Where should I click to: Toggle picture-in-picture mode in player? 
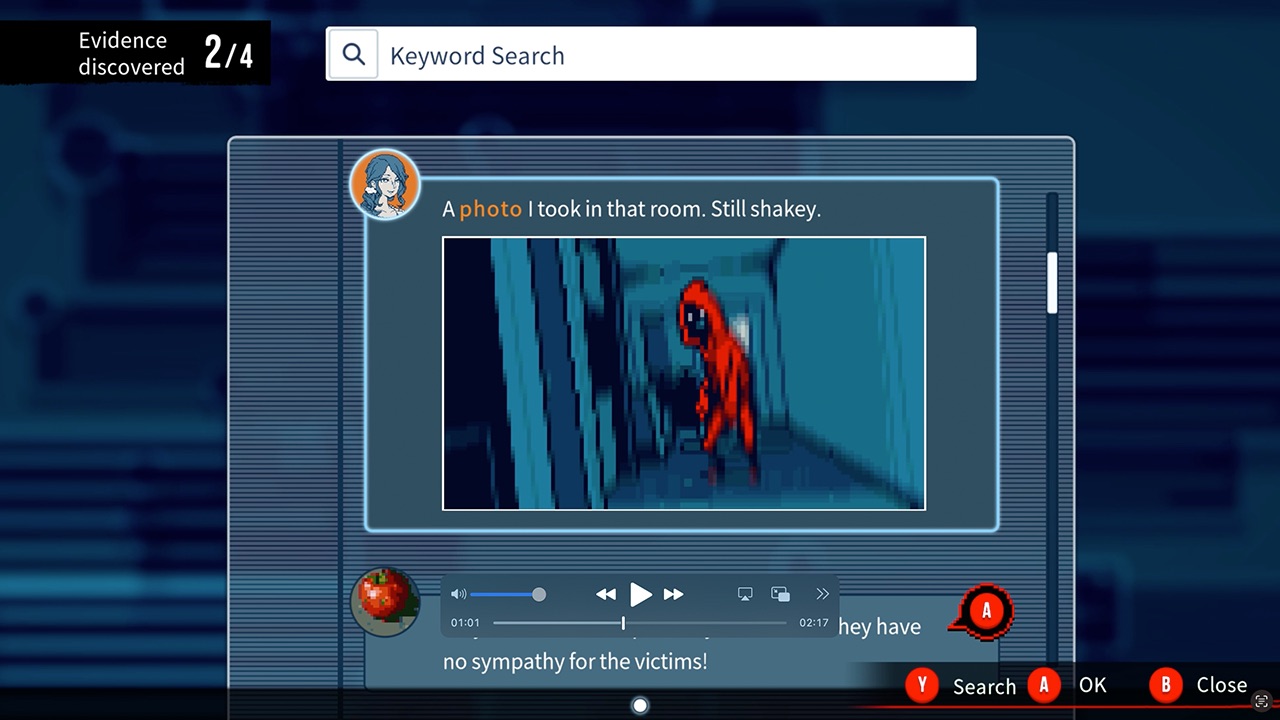point(781,594)
